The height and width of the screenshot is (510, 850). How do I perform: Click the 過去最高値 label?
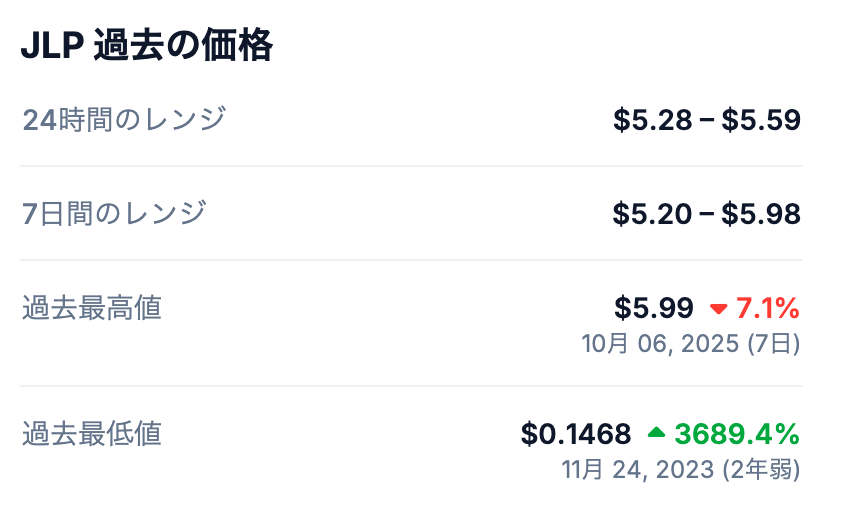[x=92, y=307]
